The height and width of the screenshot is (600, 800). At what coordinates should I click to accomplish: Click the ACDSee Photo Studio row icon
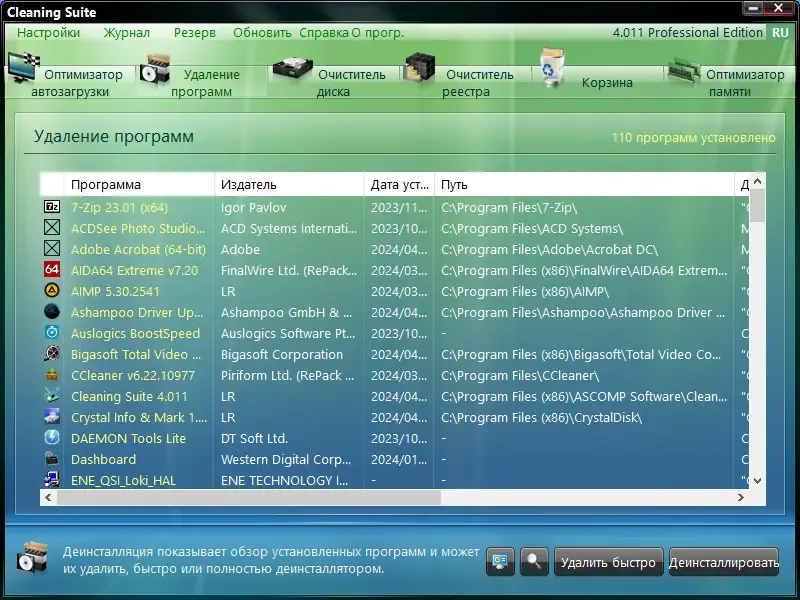click(x=52, y=228)
